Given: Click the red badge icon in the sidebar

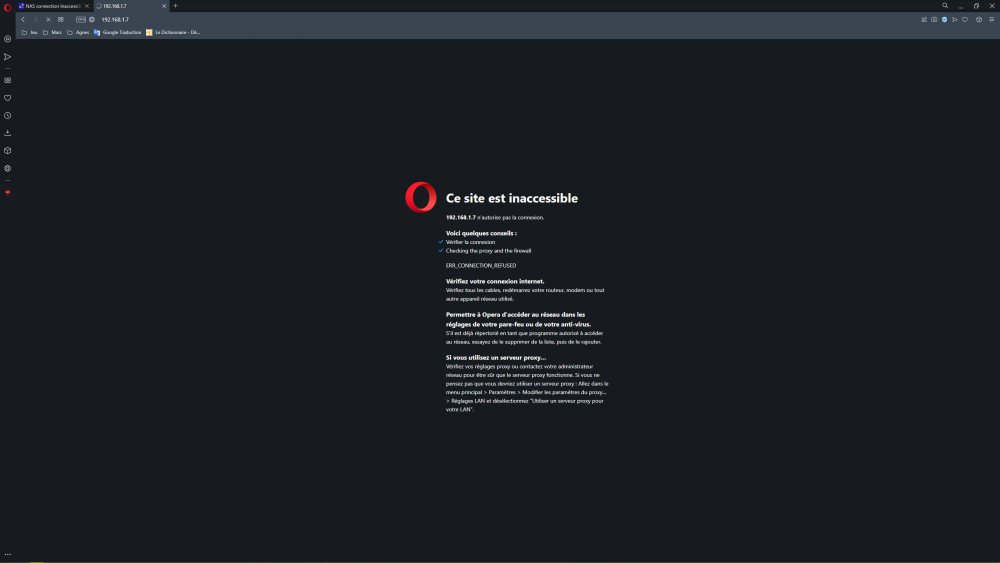Looking at the screenshot, I should click(8, 192).
